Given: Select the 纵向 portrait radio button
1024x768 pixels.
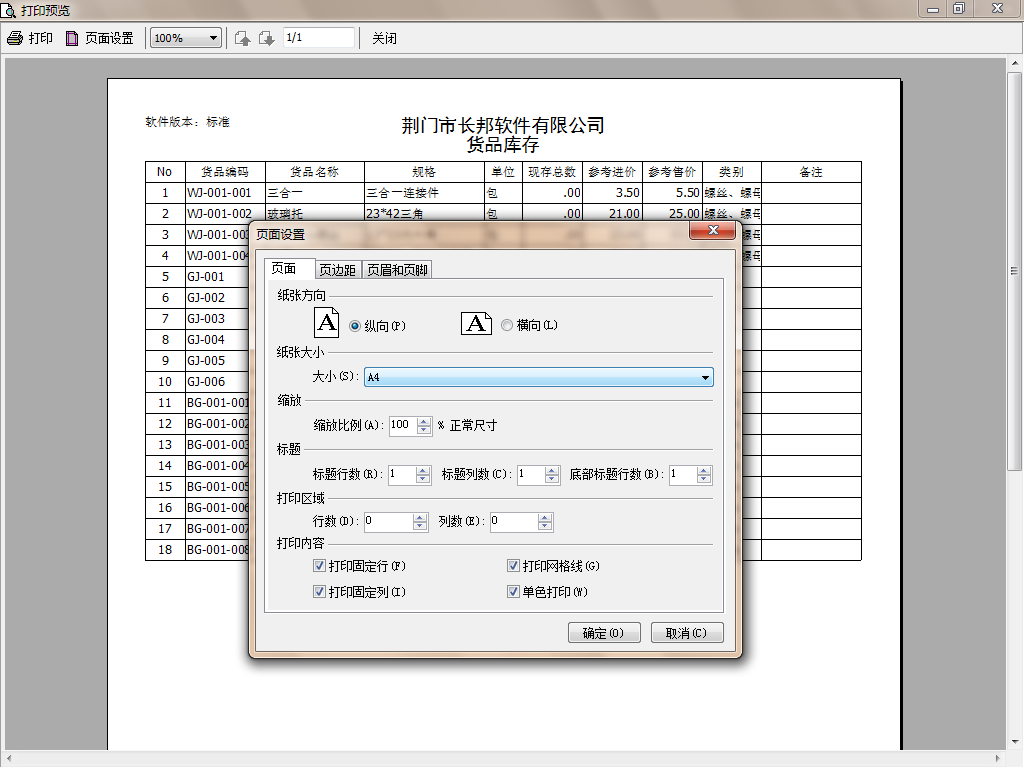Looking at the screenshot, I should (x=355, y=325).
